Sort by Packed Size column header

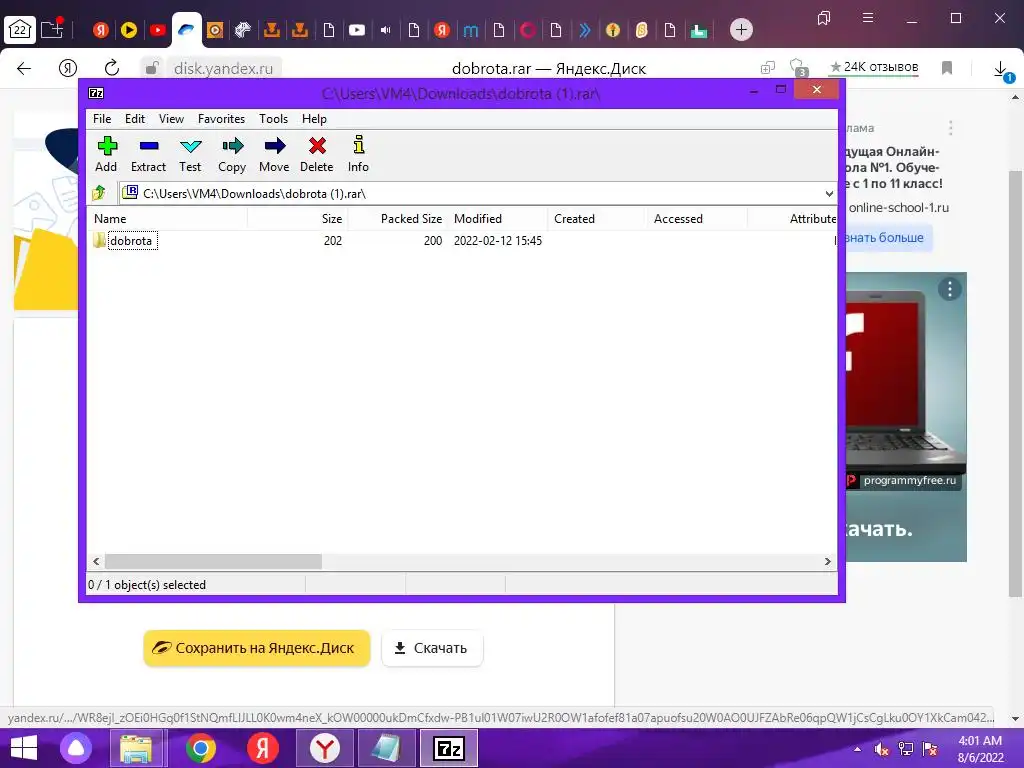(x=398, y=219)
